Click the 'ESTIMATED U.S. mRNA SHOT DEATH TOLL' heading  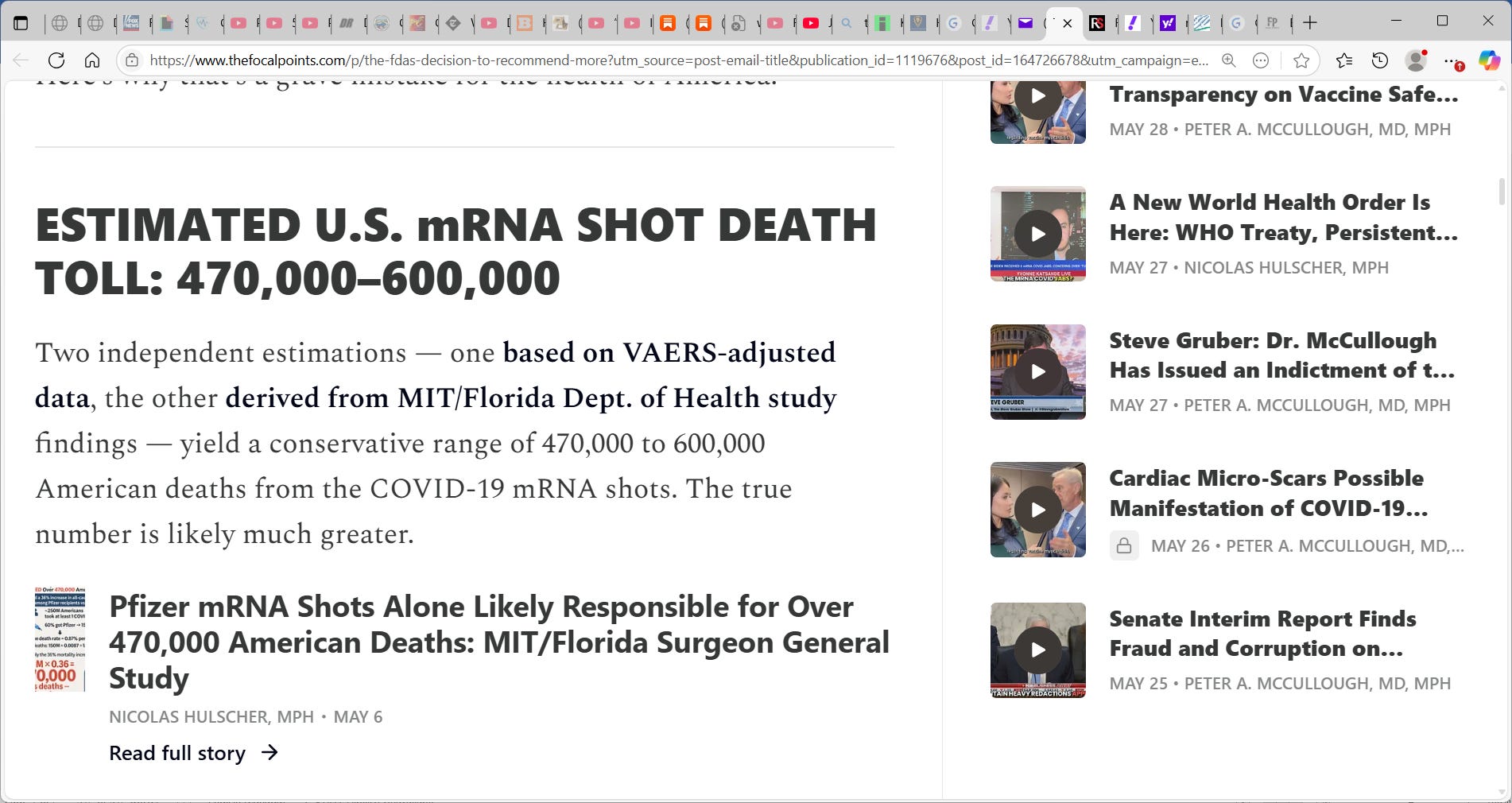456,251
